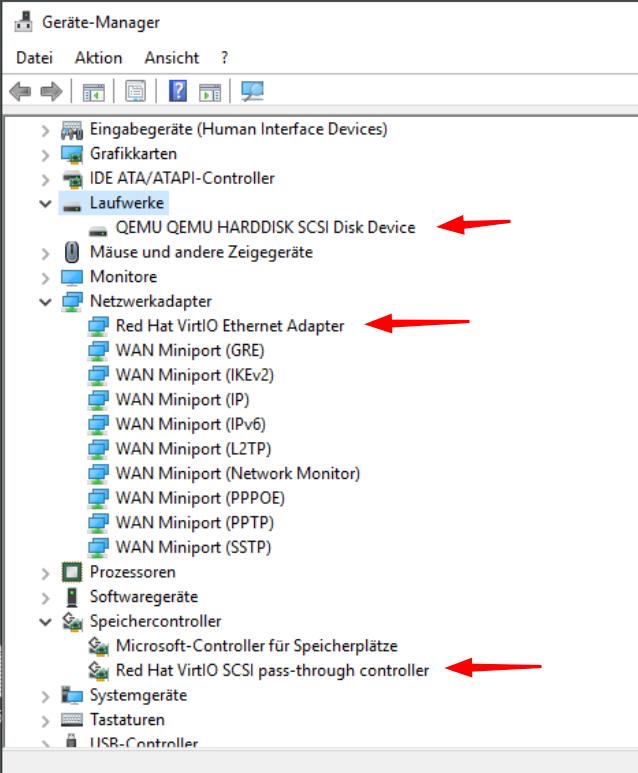Expand the Mäuse und andere Zeigegeräte node
Viewport: 638px width, 773px height.
point(45,253)
